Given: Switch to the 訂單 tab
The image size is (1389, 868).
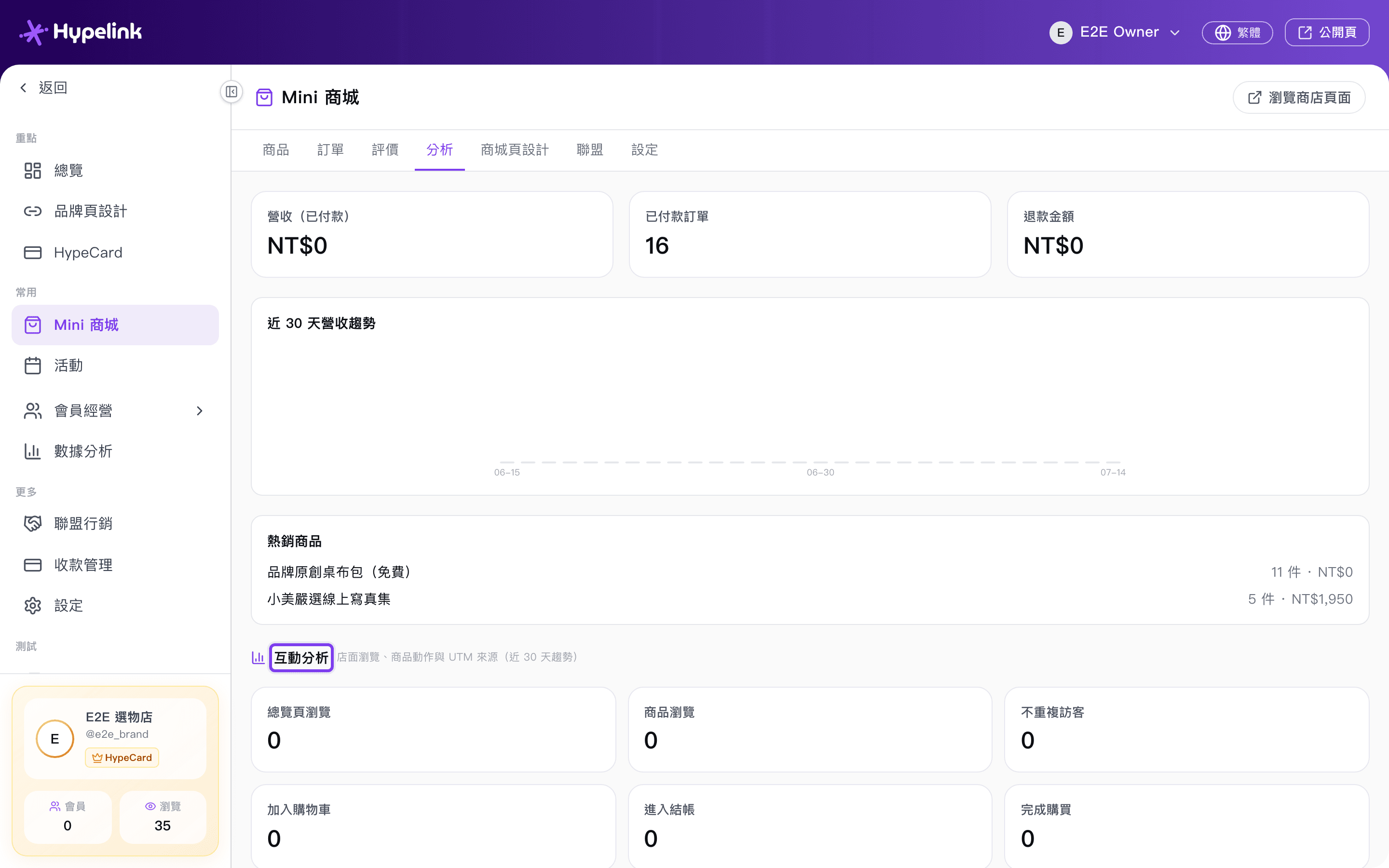Looking at the screenshot, I should (x=330, y=150).
